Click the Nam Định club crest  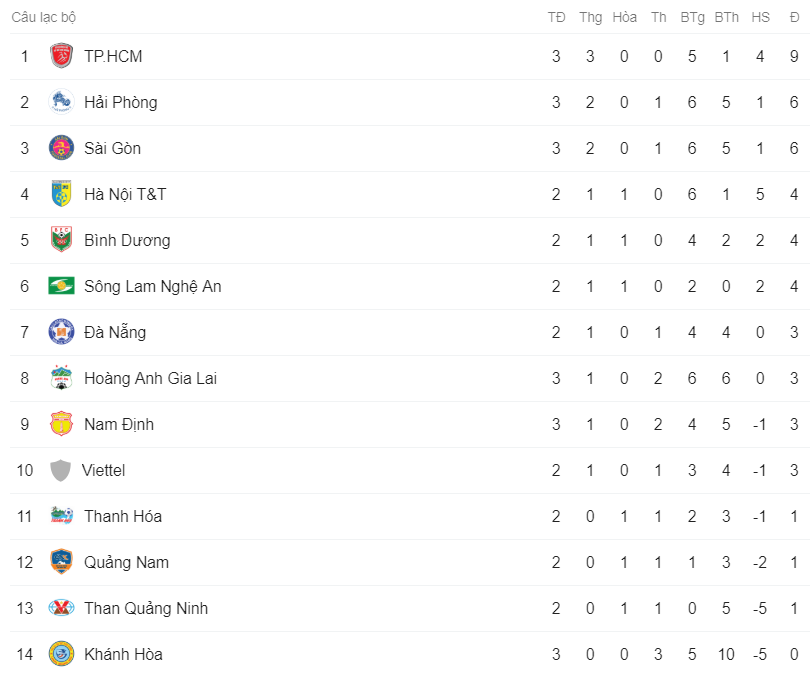tap(61, 424)
